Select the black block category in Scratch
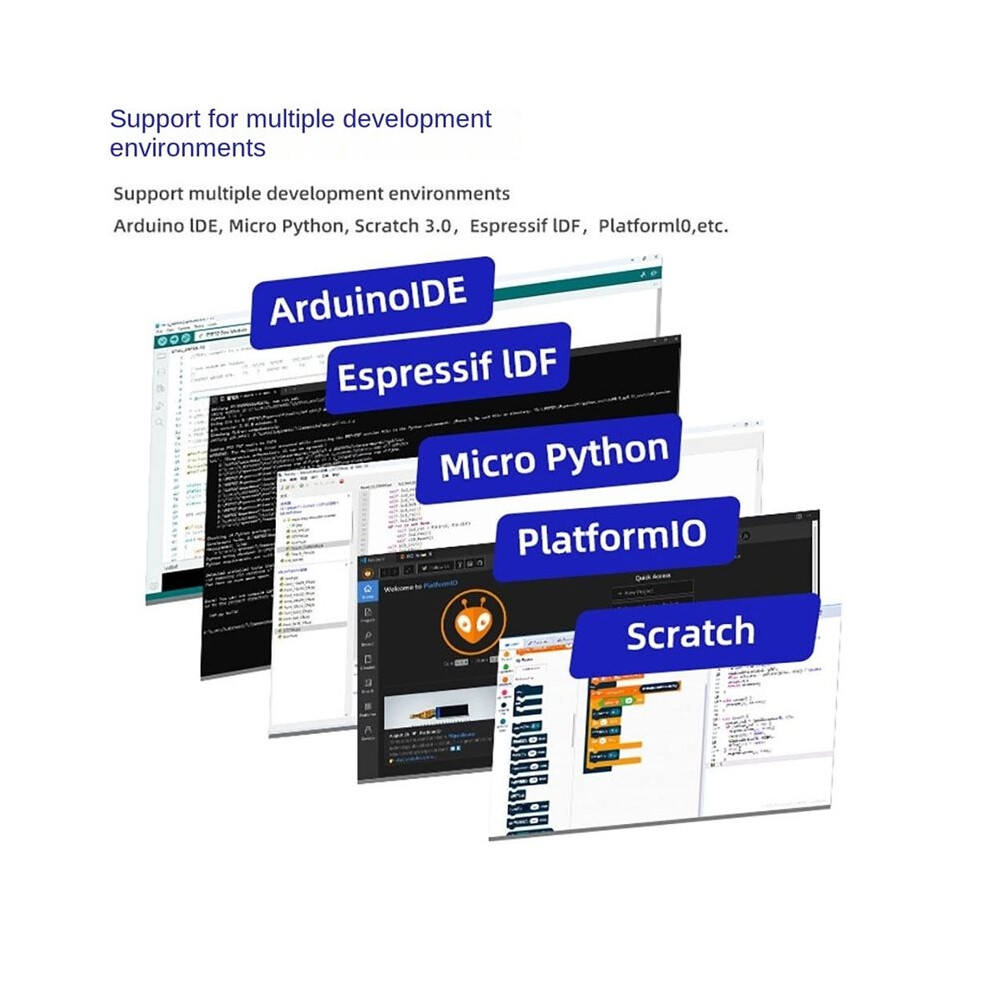This screenshot has height=990, width=990. (503, 705)
